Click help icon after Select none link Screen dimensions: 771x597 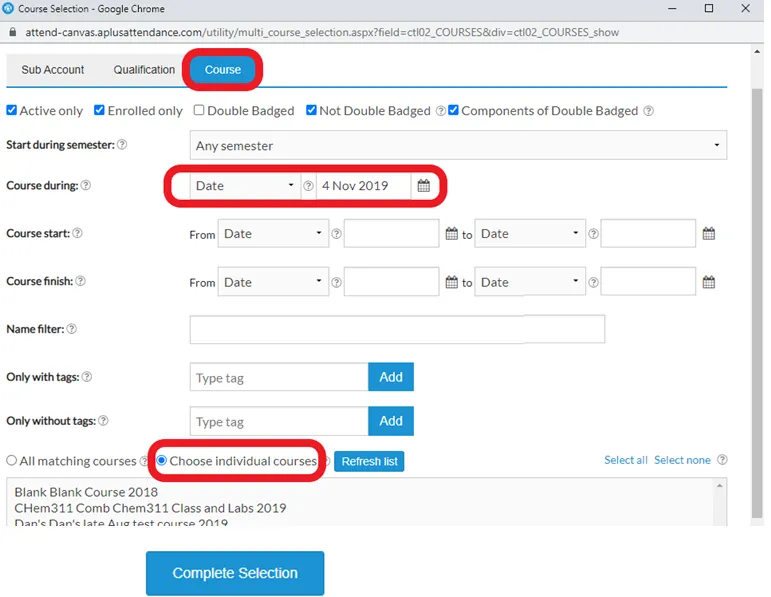click(722, 460)
